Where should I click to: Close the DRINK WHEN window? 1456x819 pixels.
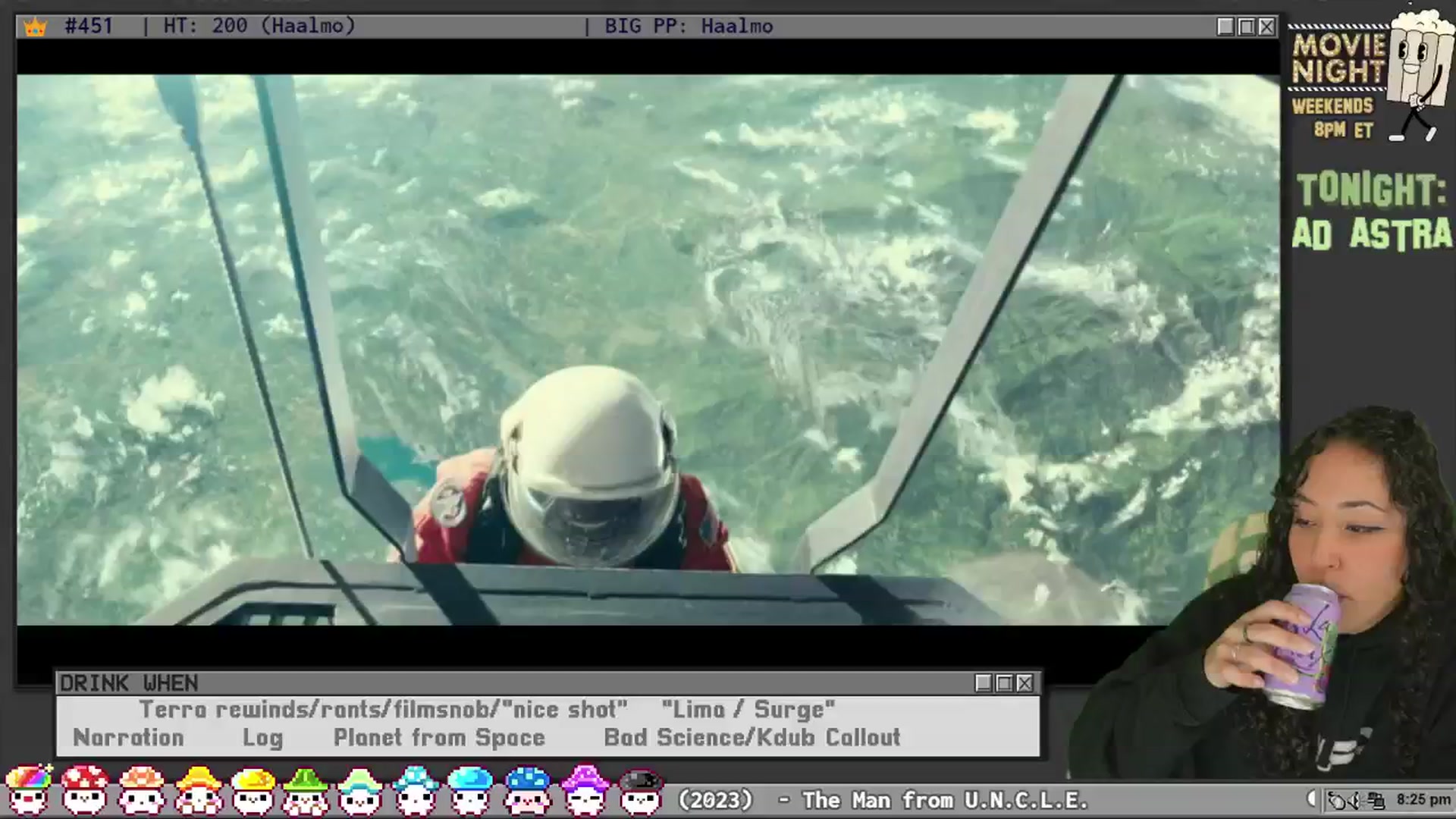pos(1025,683)
